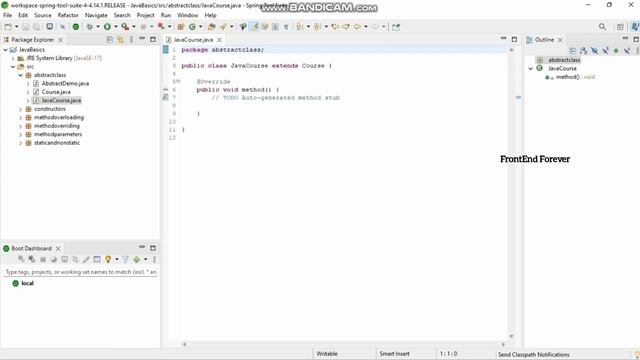Click the pencil icon in Boot Dashboard
This screenshot has height=360, width=640.
[x=86, y=260]
